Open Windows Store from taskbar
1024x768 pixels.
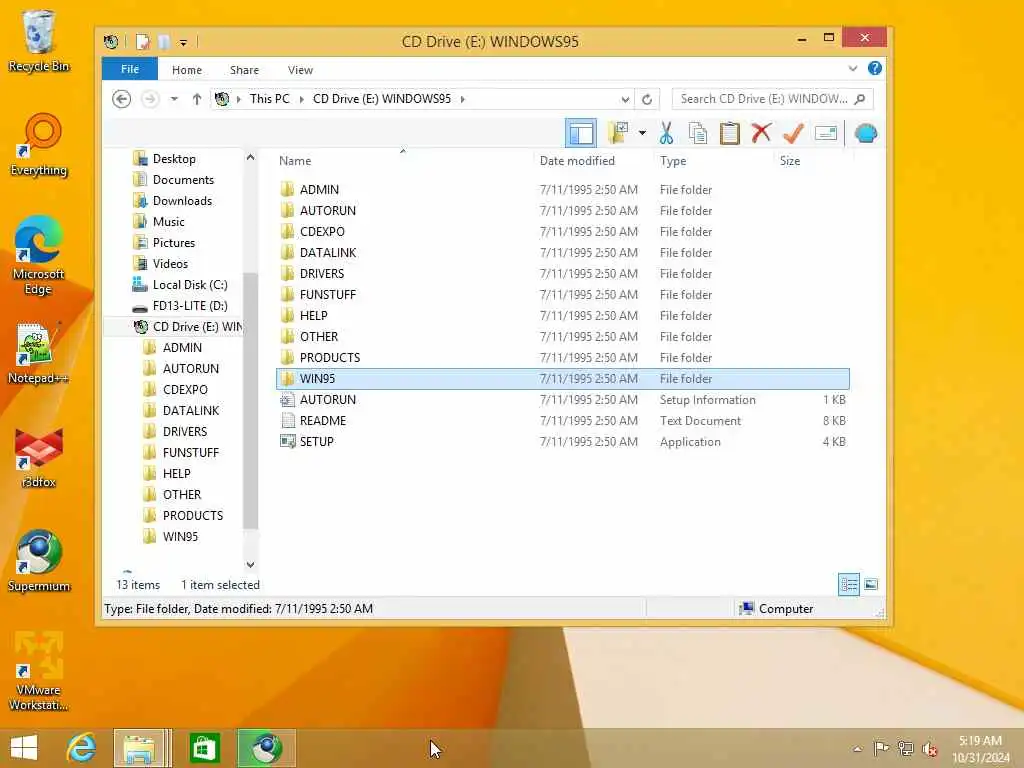pos(204,748)
